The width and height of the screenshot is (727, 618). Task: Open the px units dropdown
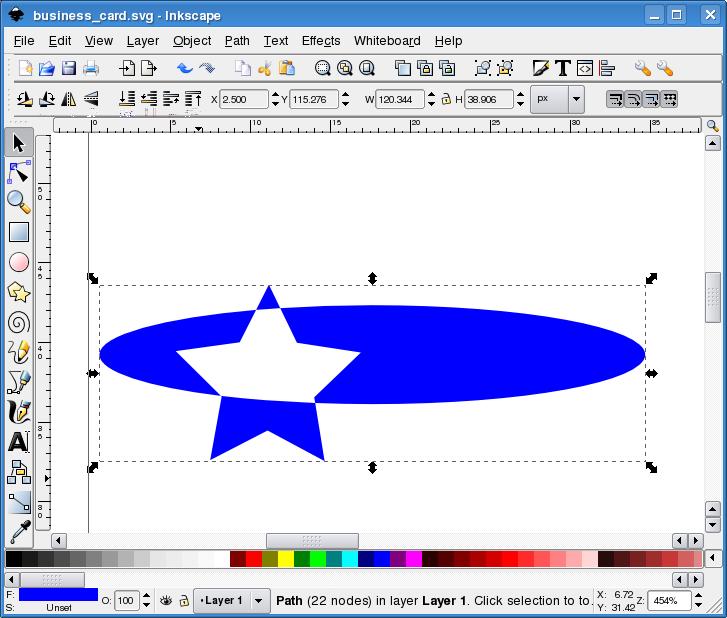click(x=575, y=99)
